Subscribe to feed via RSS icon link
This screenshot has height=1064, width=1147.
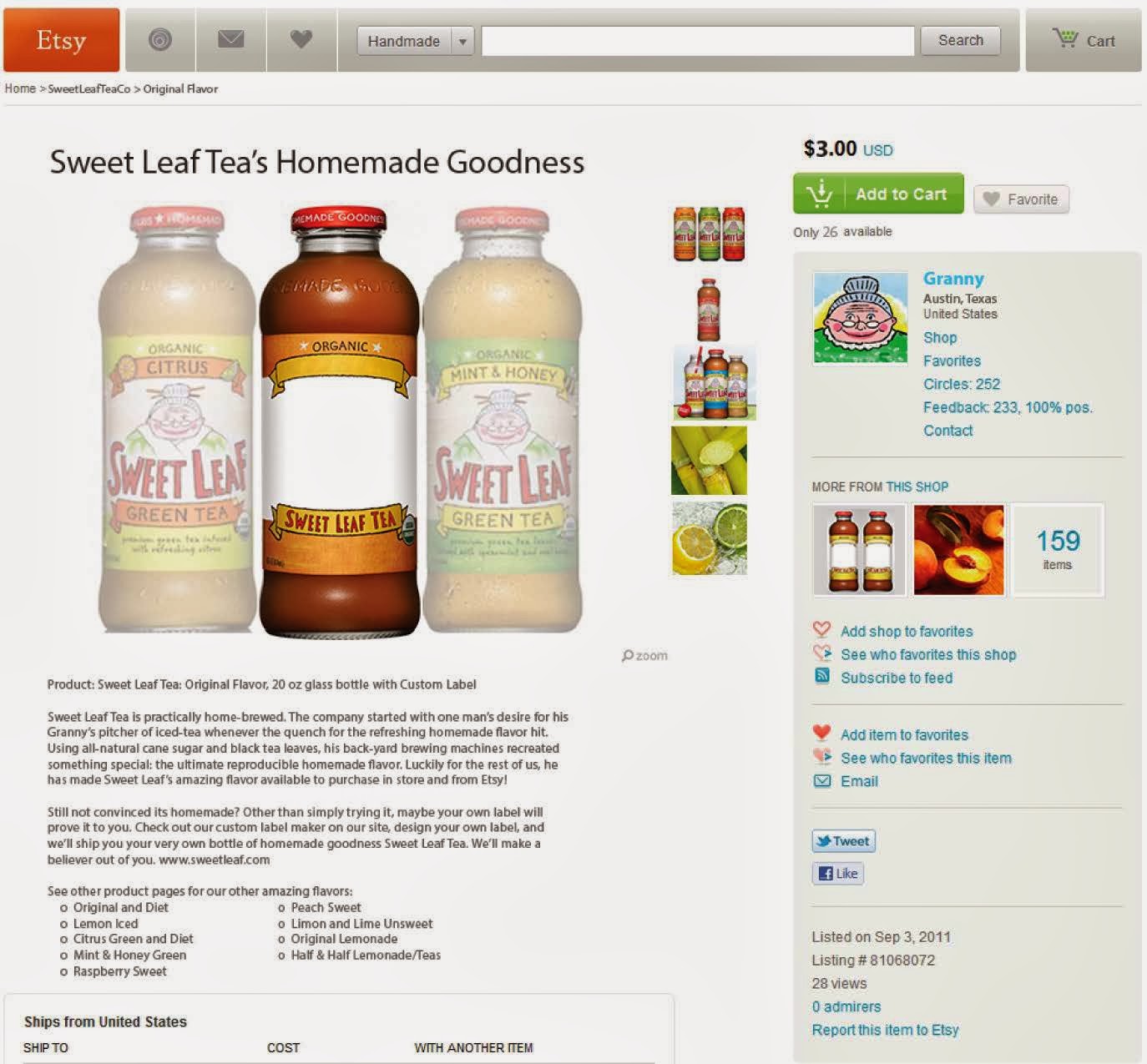point(897,678)
